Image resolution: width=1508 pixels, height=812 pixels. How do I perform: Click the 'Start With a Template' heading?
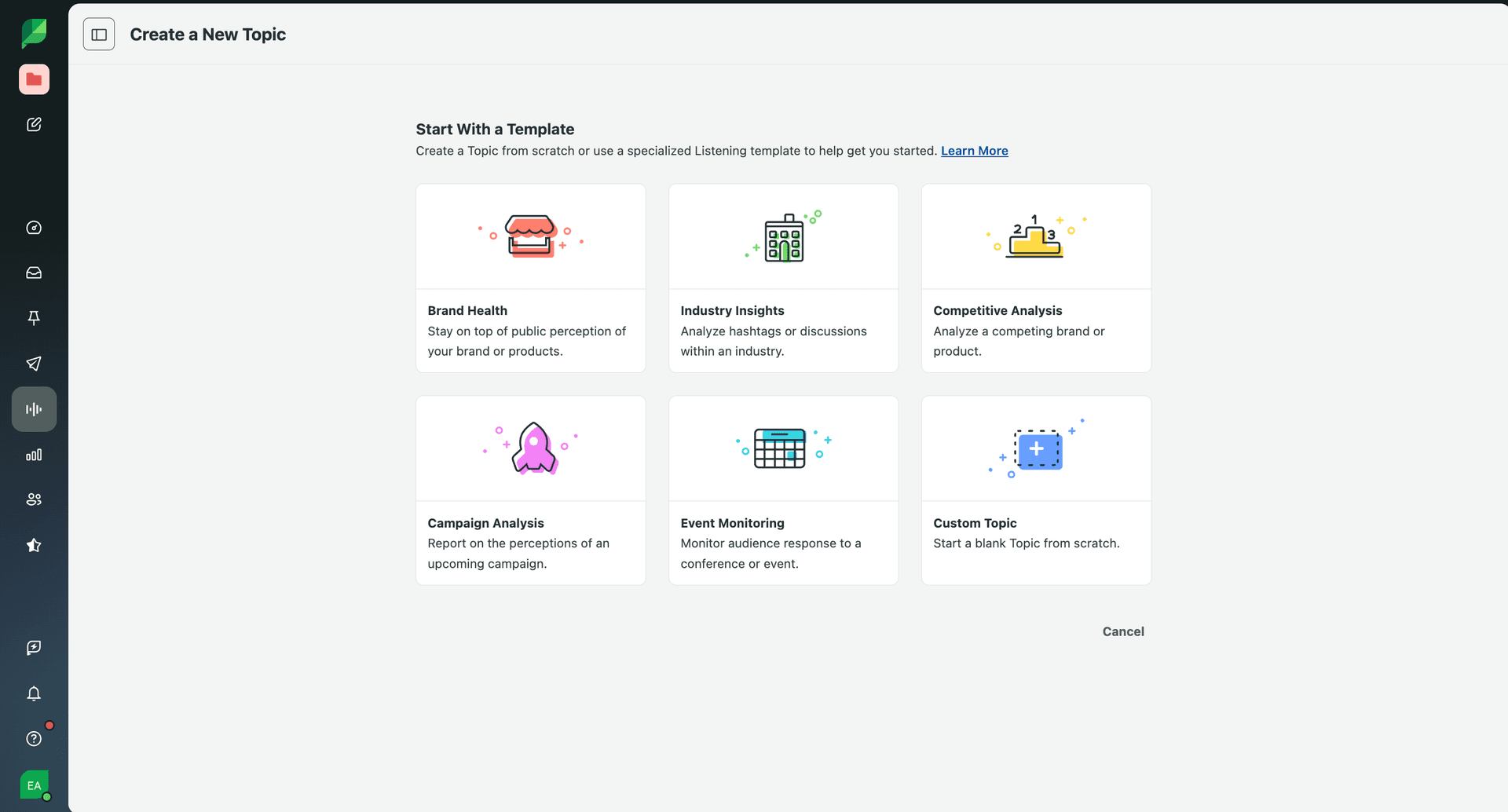click(495, 130)
